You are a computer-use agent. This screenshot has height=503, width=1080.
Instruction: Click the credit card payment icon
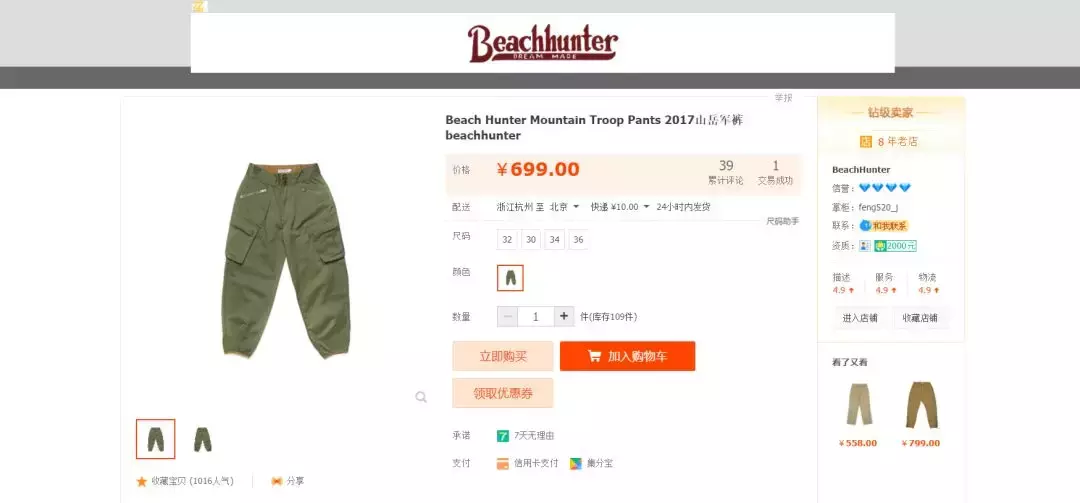point(503,464)
